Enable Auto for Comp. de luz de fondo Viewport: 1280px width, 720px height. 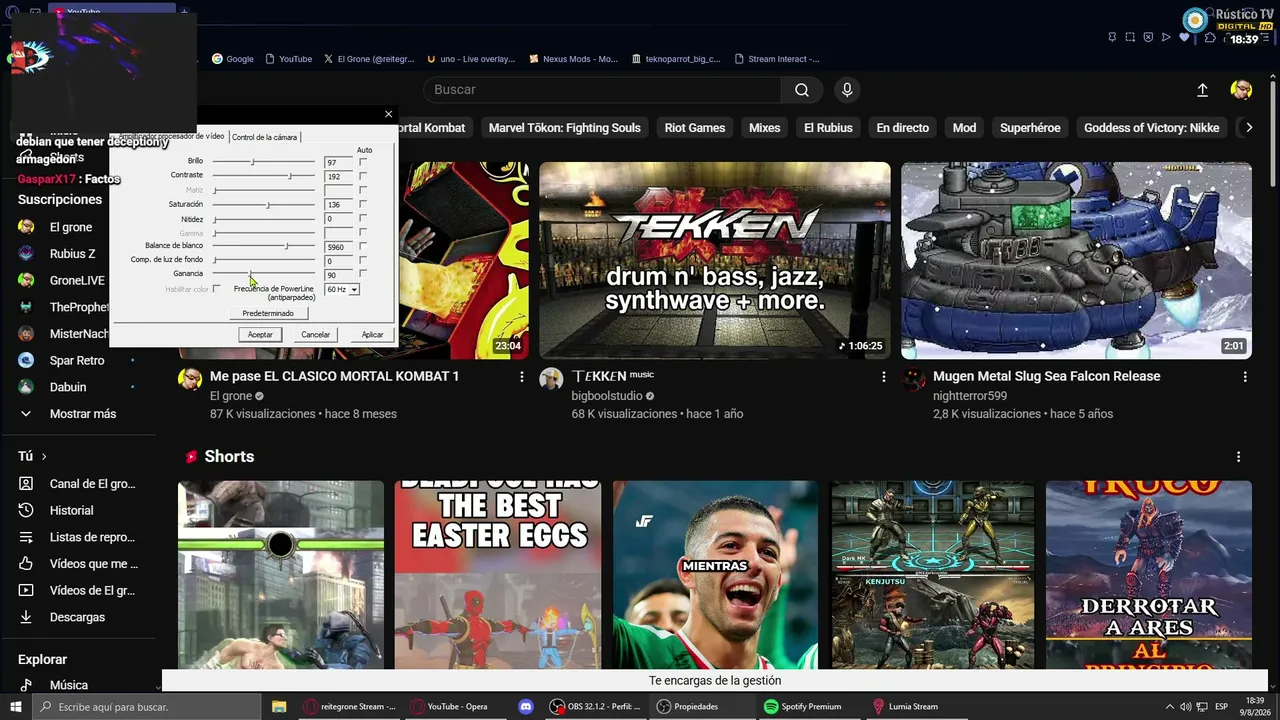pyautogui.click(x=363, y=260)
